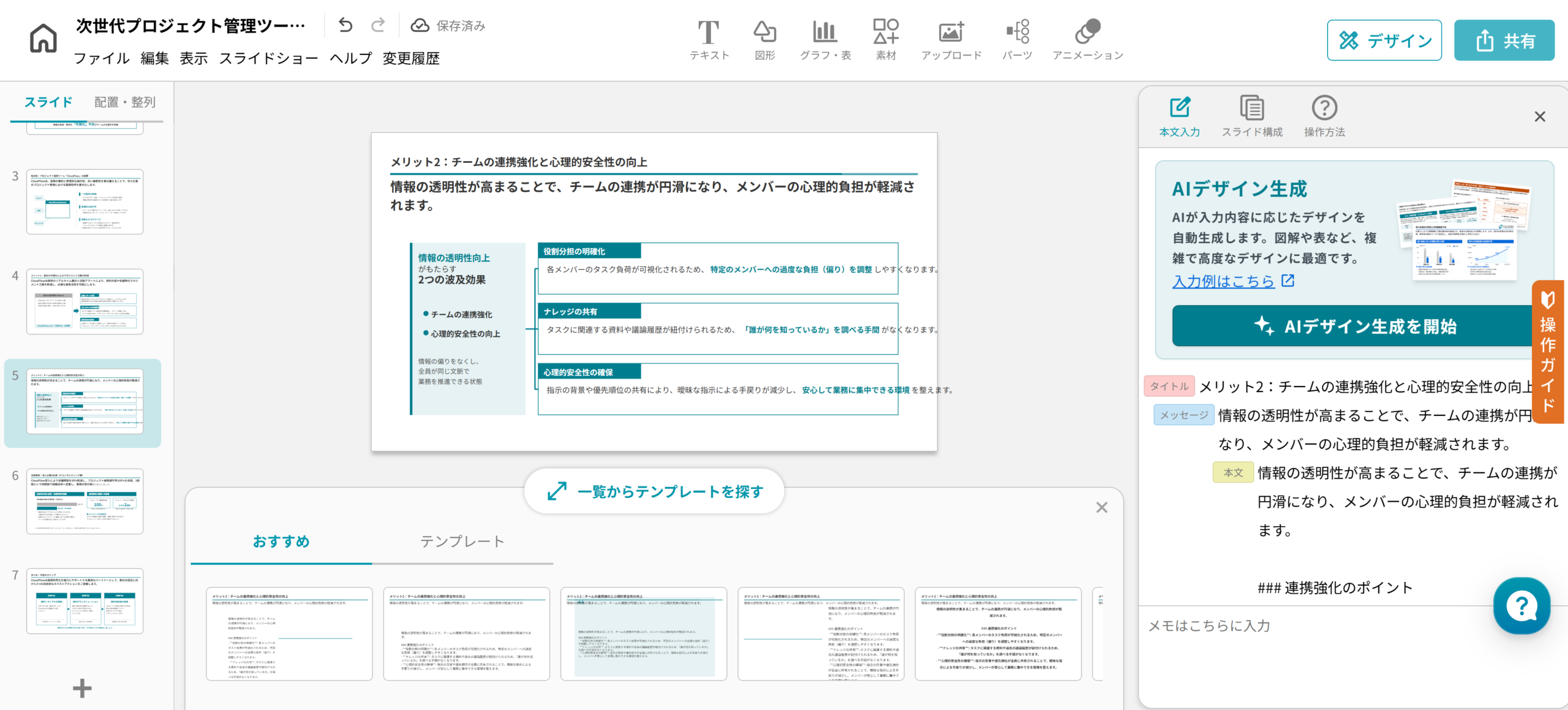Close the template suggestions panel
Viewport: 1568px width, 710px height.
click(1102, 507)
